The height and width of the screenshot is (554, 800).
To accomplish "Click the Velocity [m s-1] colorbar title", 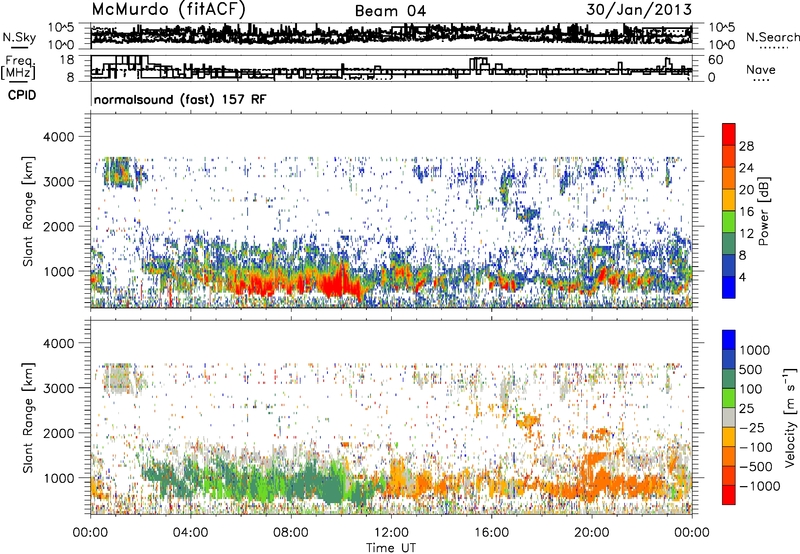I will [x=790, y=417].
